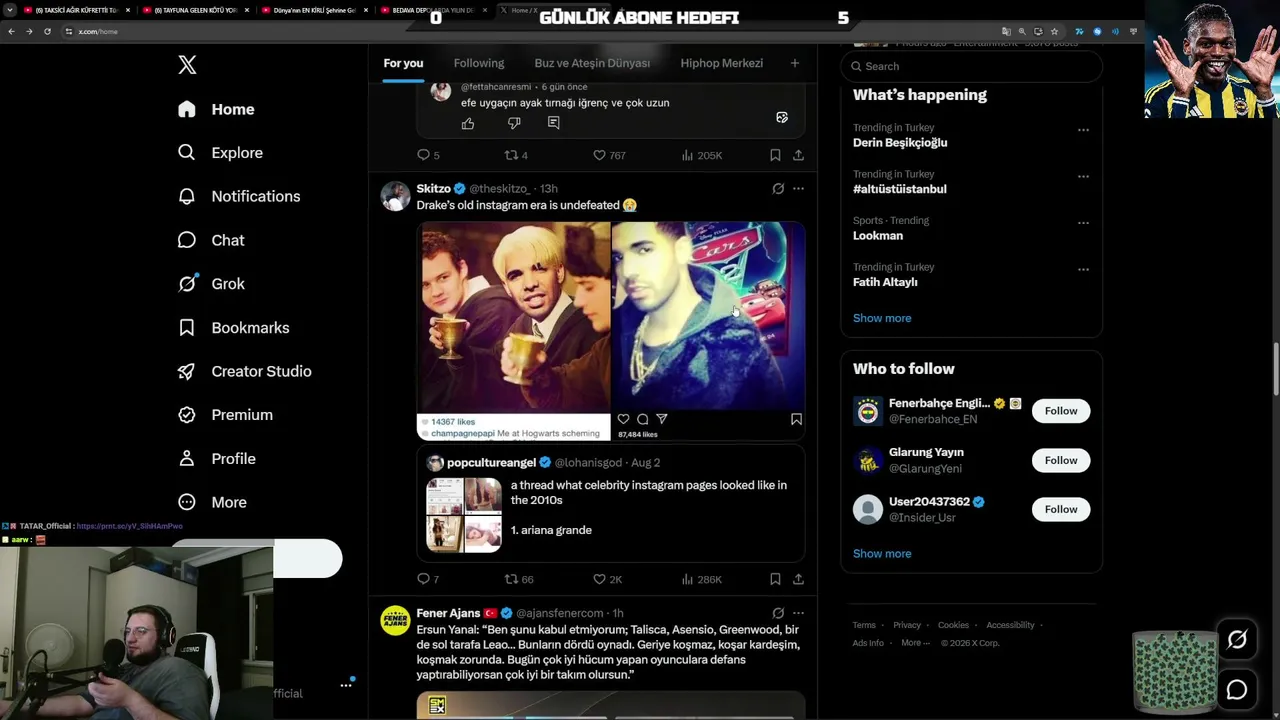The width and height of the screenshot is (1280, 720).
Task: Open the Derin Beşikçioğlu trending topic
Action: [900, 143]
